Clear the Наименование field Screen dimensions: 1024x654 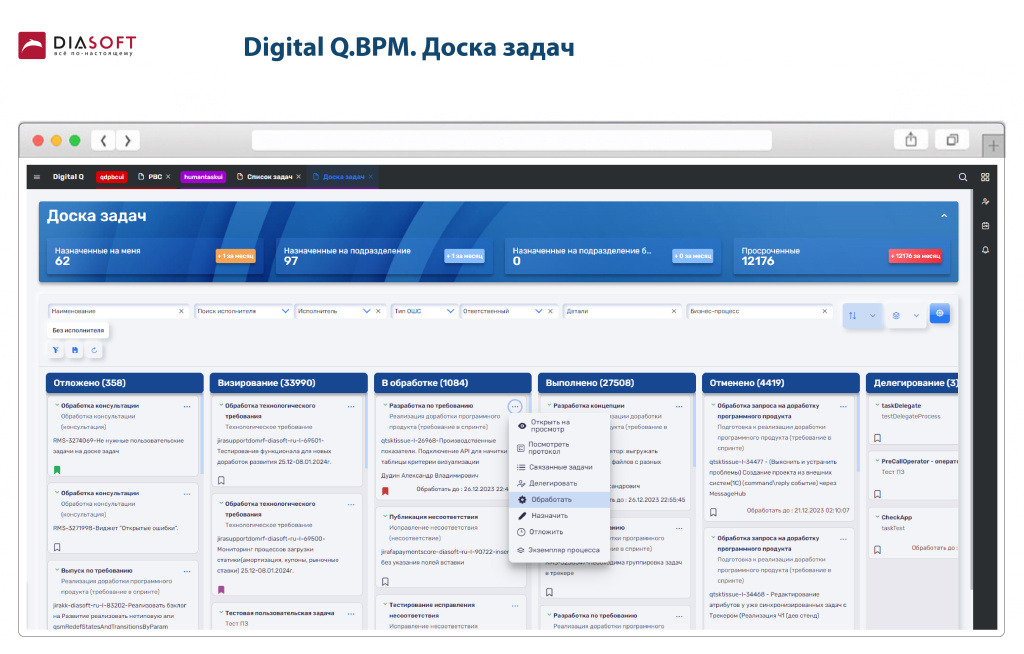[x=181, y=312]
